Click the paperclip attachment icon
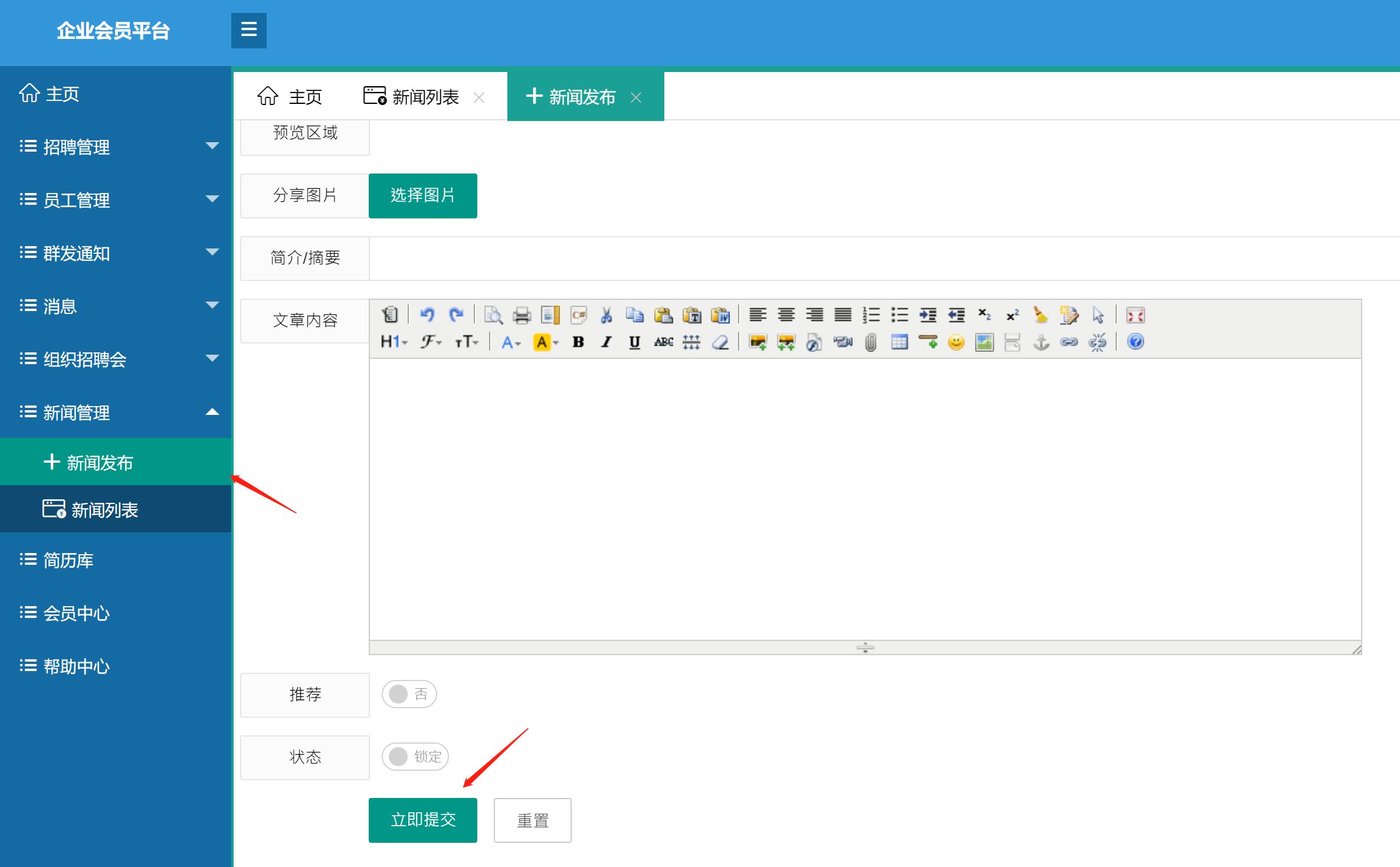This screenshot has width=1400, height=867. [x=871, y=342]
